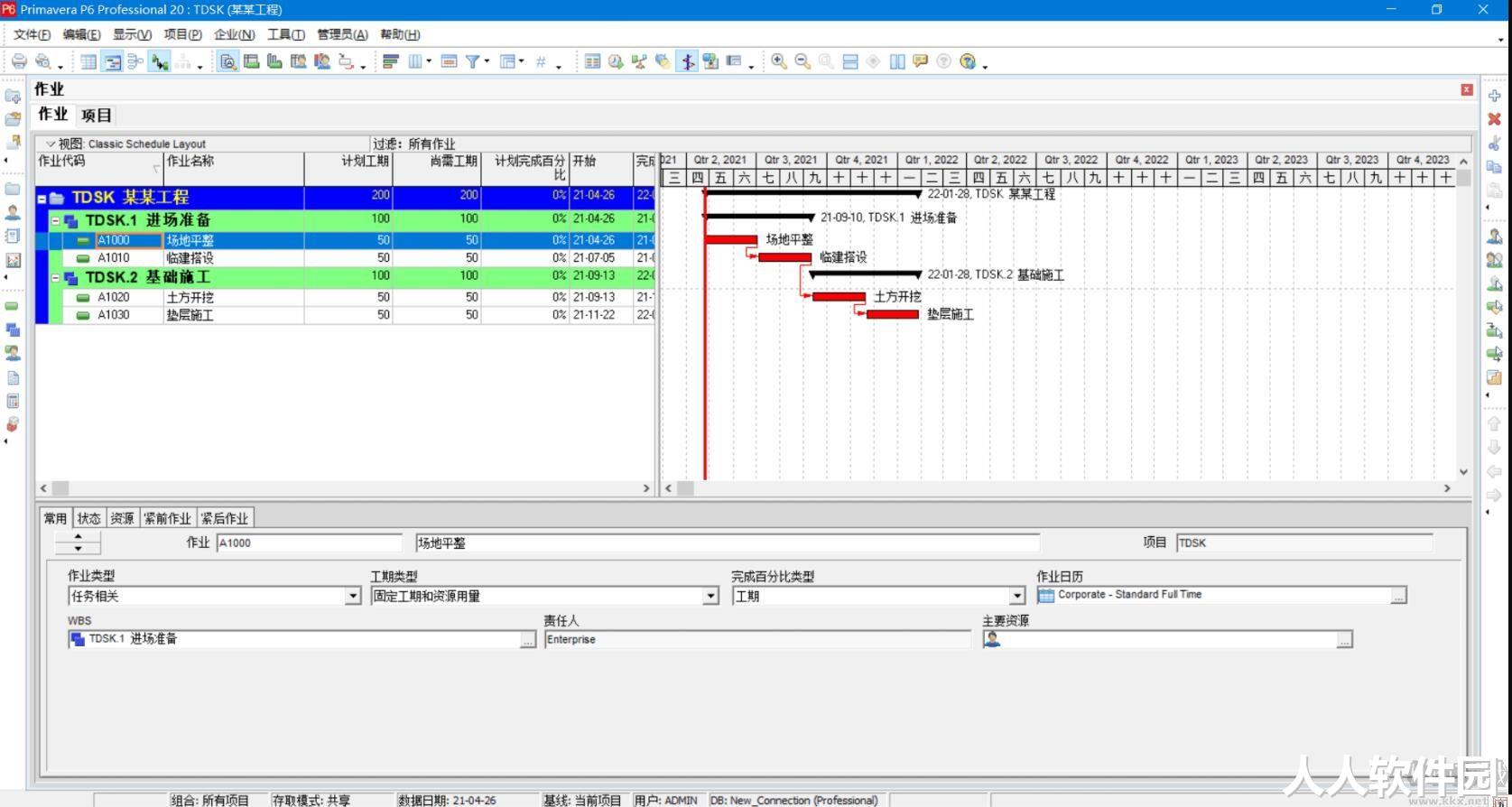Open the 完成百分比类型 dropdown
1512x807 pixels.
point(1017,597)
